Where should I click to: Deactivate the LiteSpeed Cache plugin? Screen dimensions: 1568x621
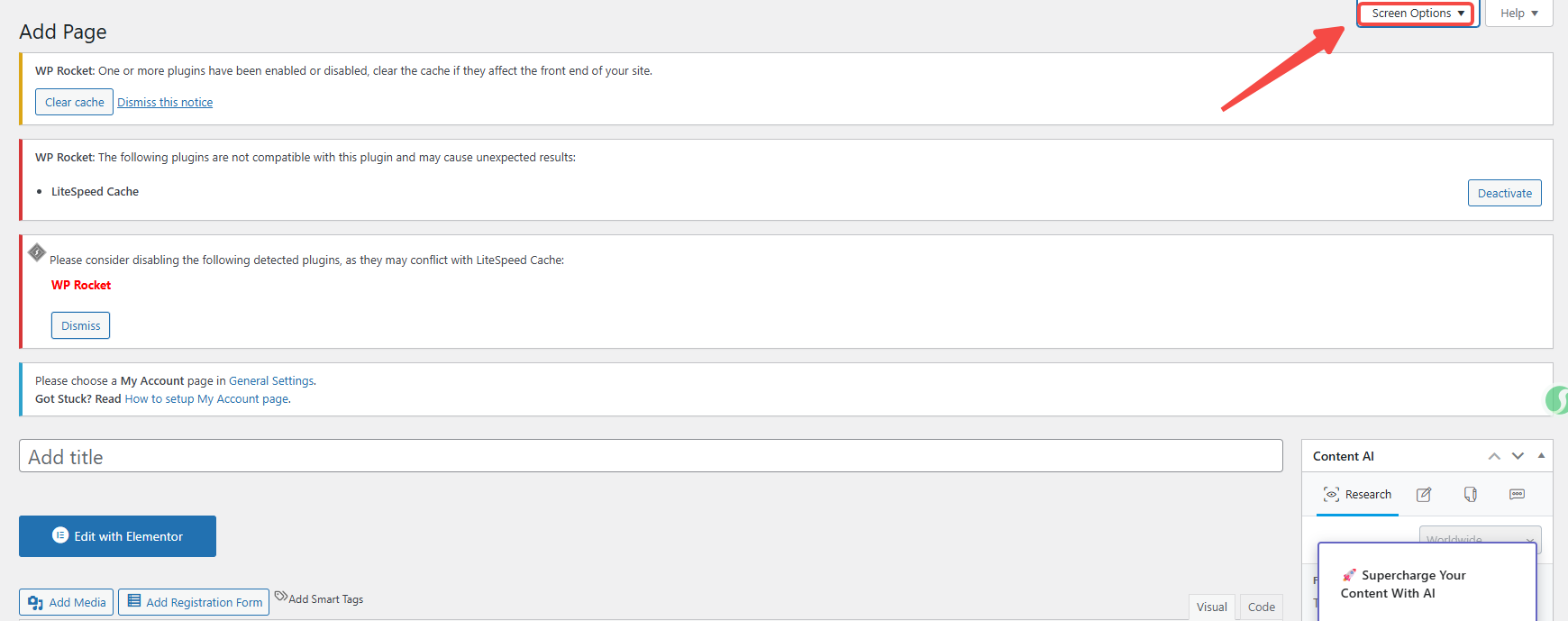click(x=1504, y=193)
